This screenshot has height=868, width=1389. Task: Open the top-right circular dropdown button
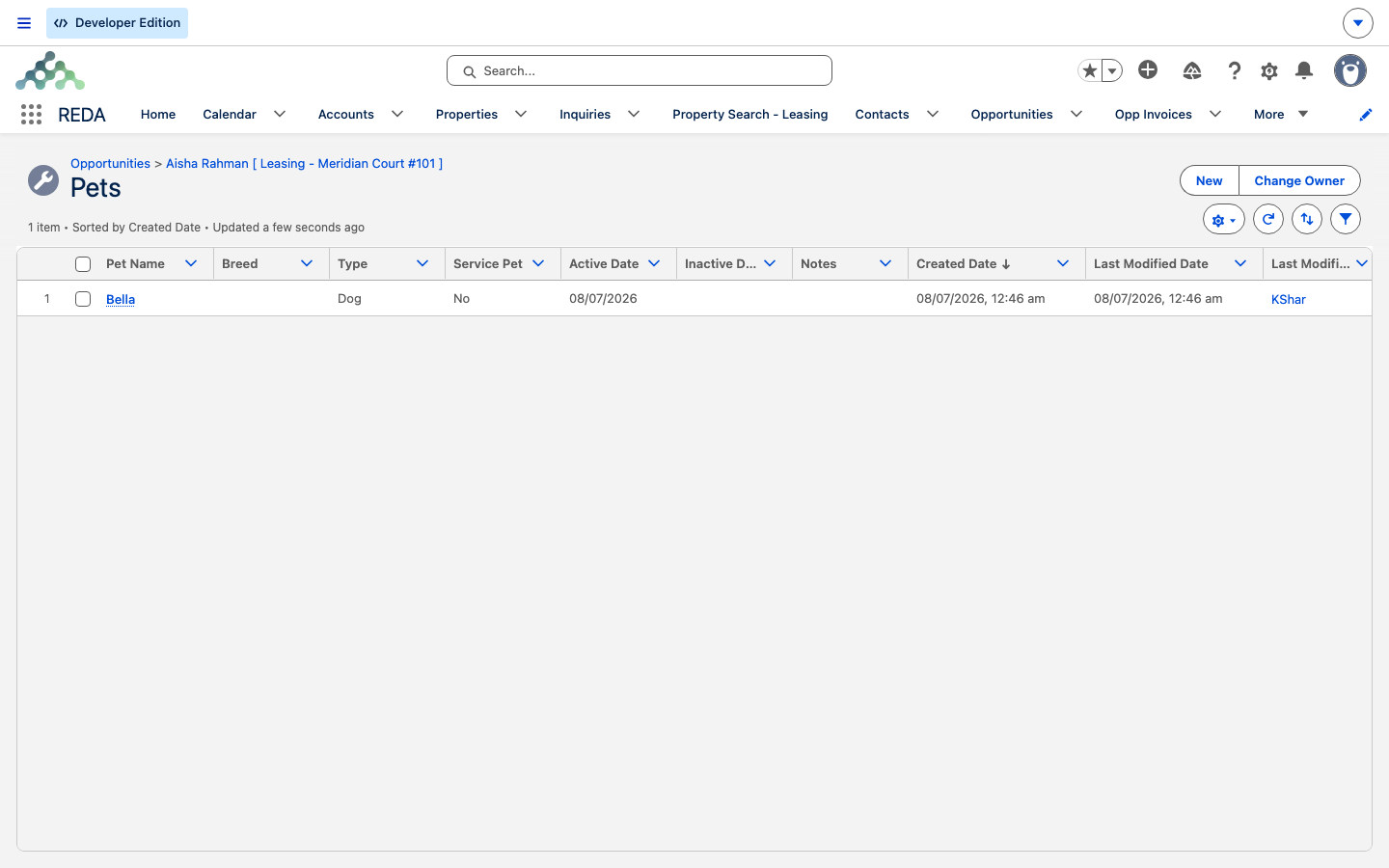[x=1358, y=22]
